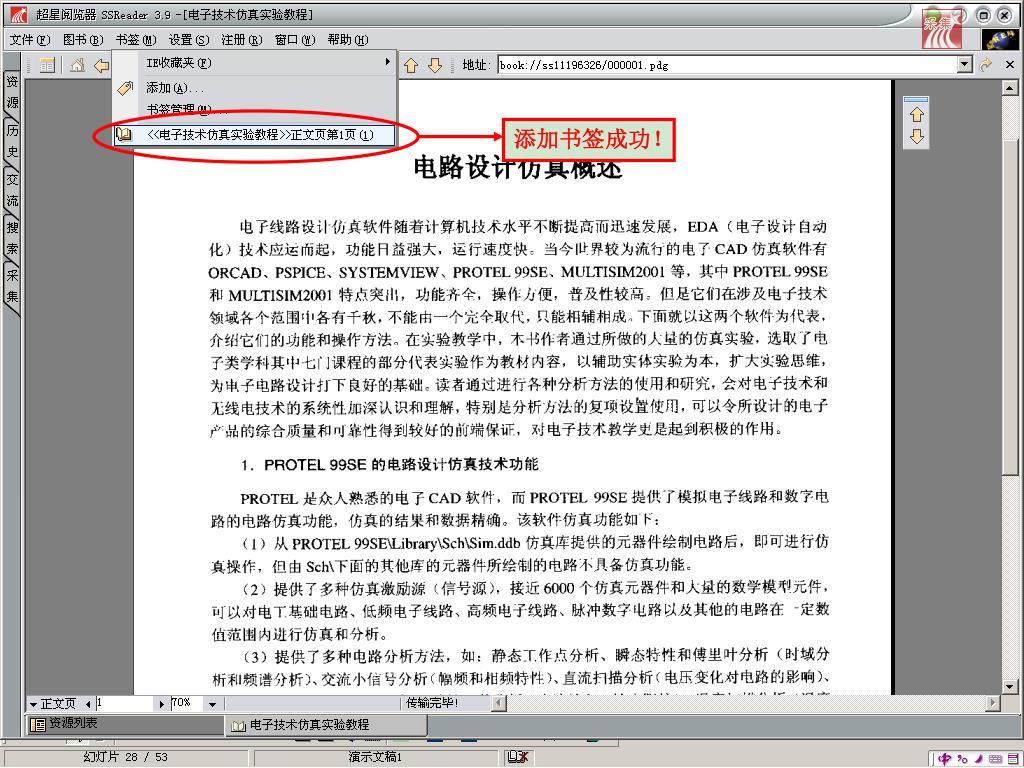Select the 电子技术仿真实验教程 正文页第1页 bookmark entry
Viewport: 1024px width, 768px height.
255,135
